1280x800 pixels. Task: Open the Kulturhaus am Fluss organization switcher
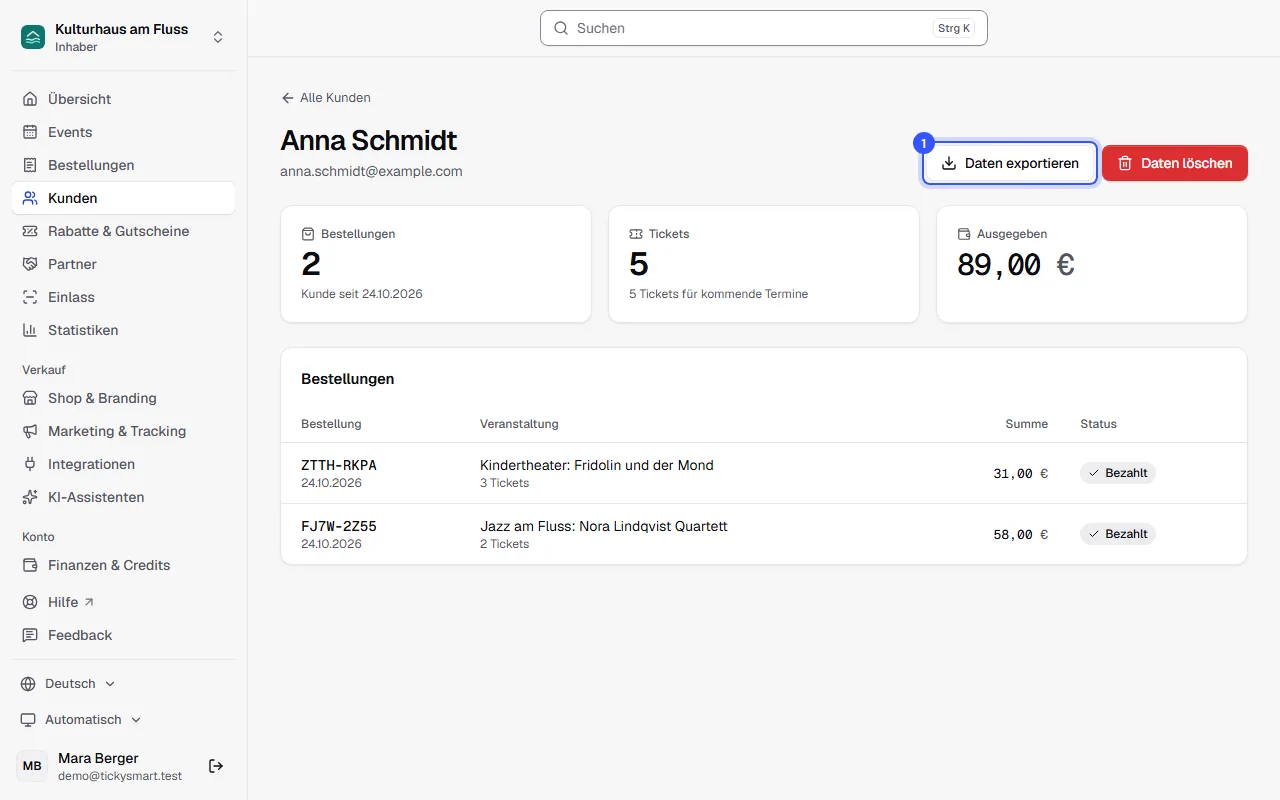coord(124,37)
